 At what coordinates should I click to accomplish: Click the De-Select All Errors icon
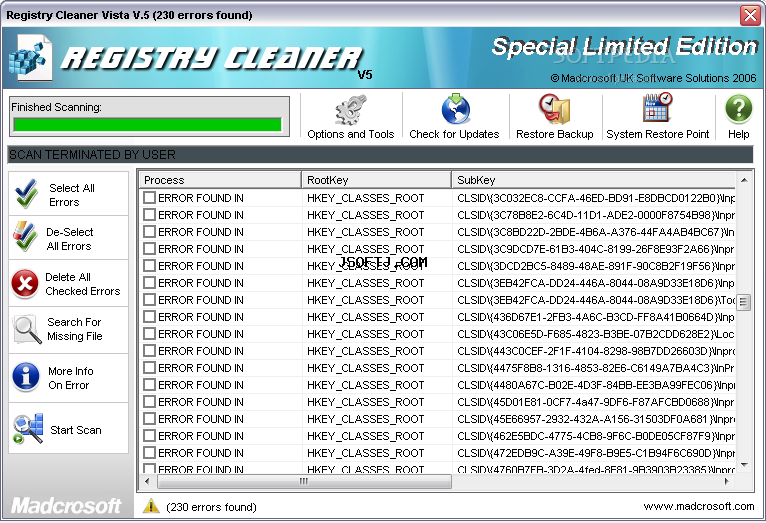[25, 237]
